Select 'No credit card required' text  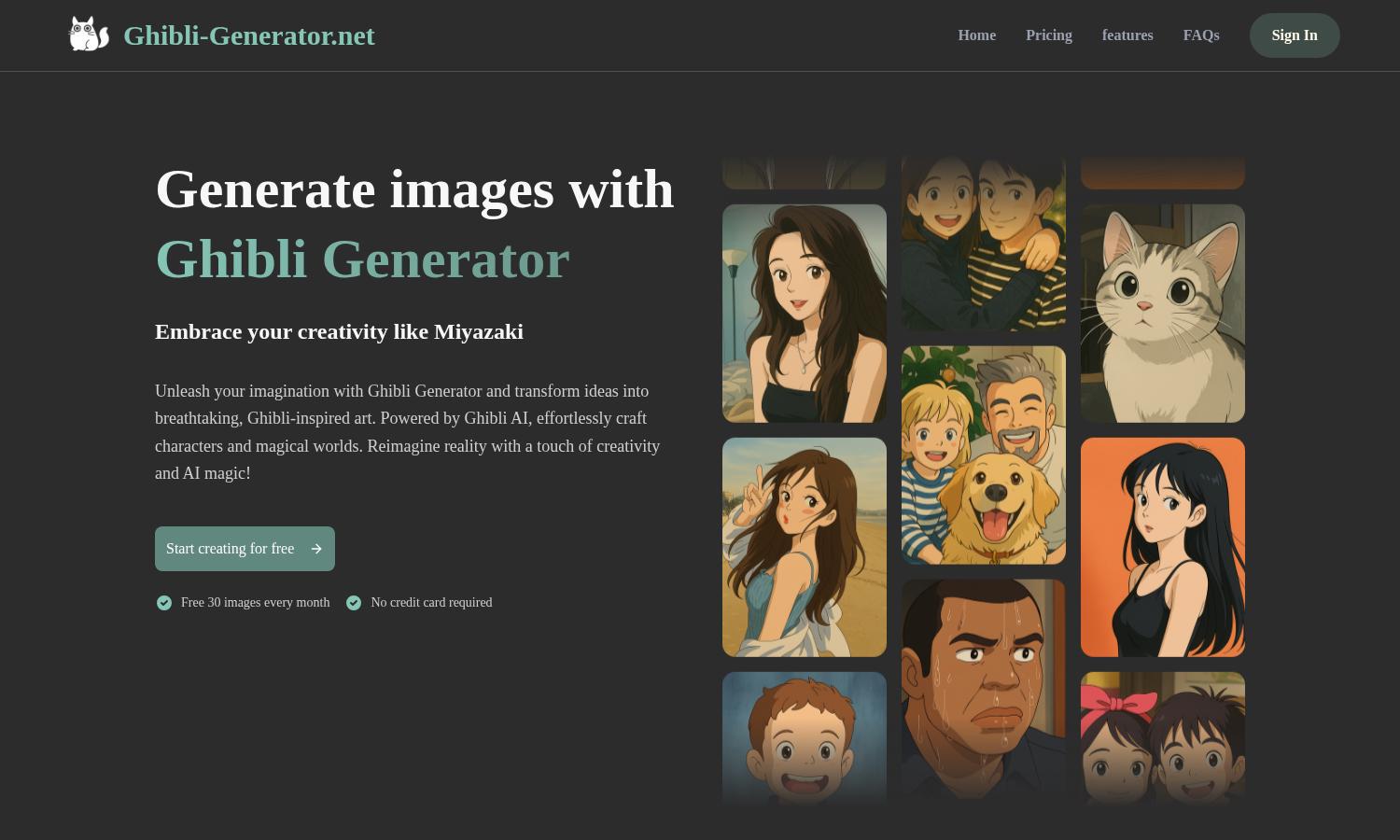click(x=431, y=603)
